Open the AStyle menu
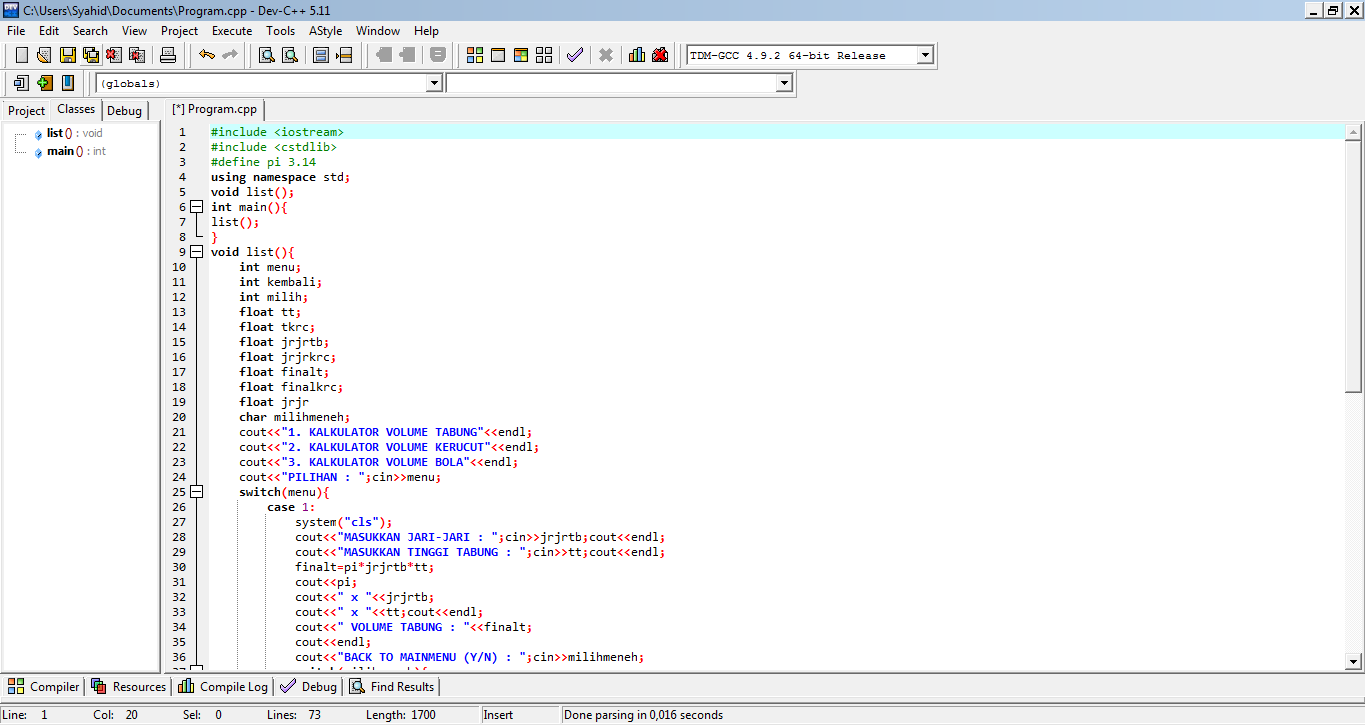 click(x=326, y=31)
